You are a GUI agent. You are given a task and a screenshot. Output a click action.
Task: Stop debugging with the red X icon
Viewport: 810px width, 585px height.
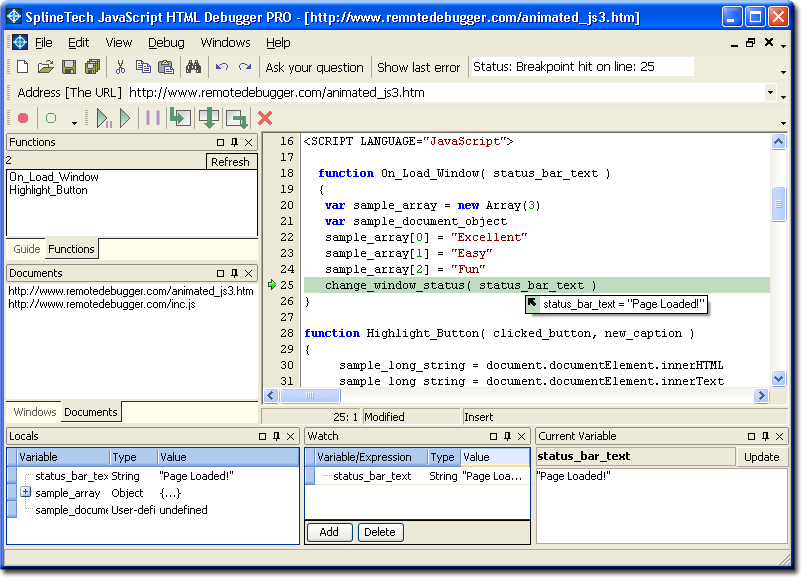pos(265,118)
